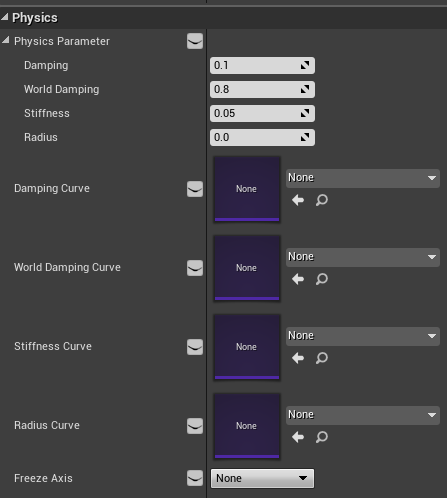447x498 pixels.
Task: Click the World Damping Curve pin toggle icon
Action: tap(195, 268)
